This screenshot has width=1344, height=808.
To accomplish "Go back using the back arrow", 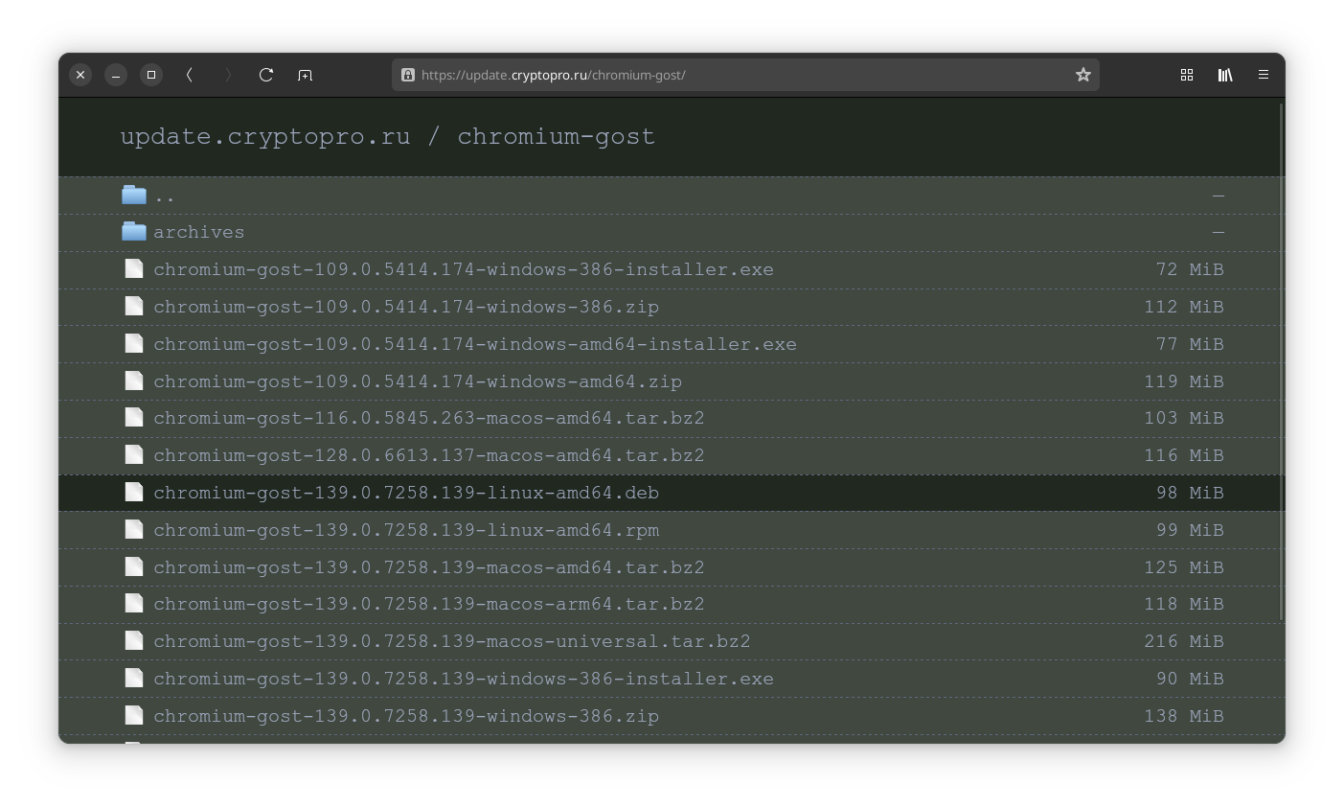I will [x=188, y=75].
